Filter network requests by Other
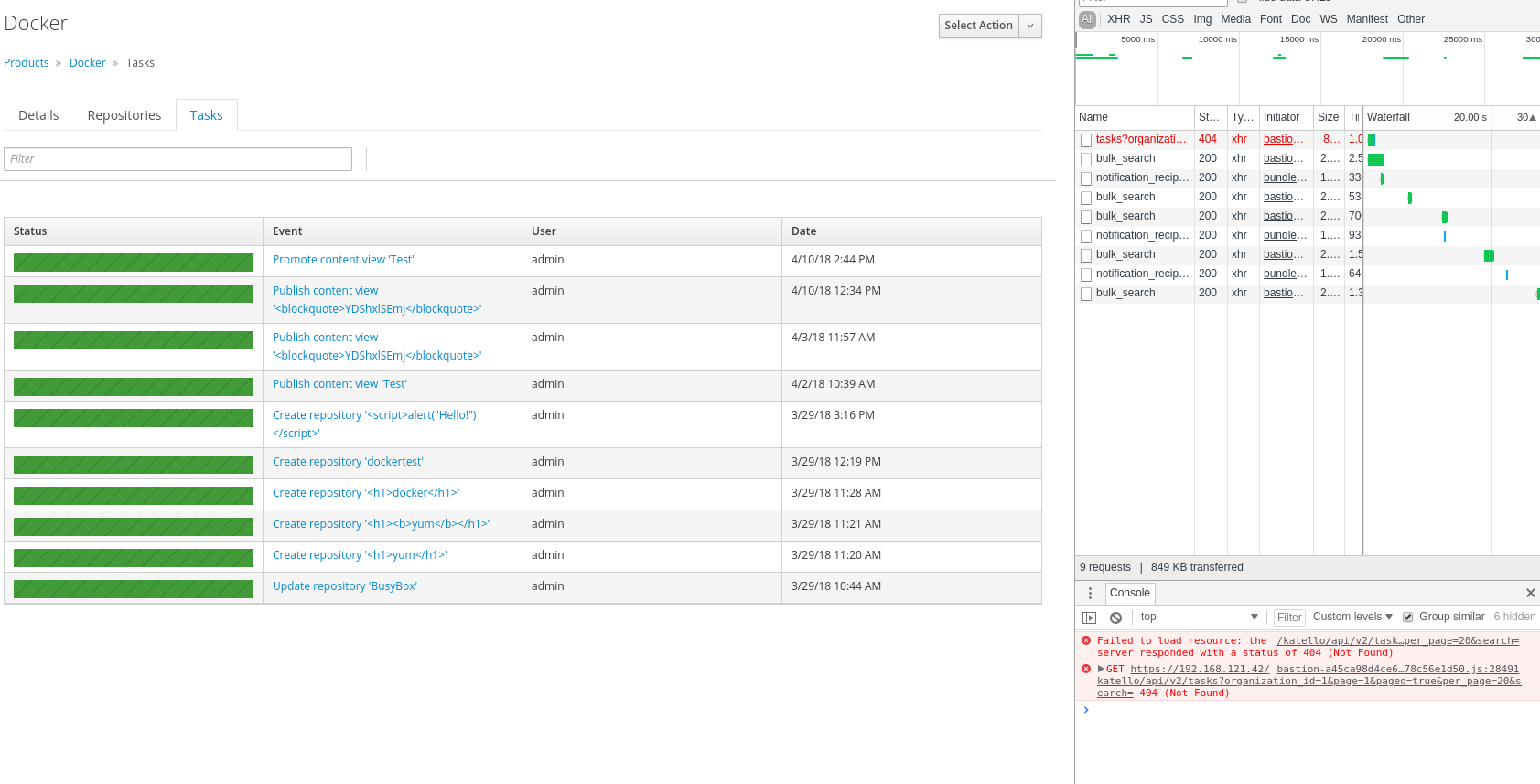This screenshot has width=1540, height=784. pyautogui.click(x=1411, y=19)
